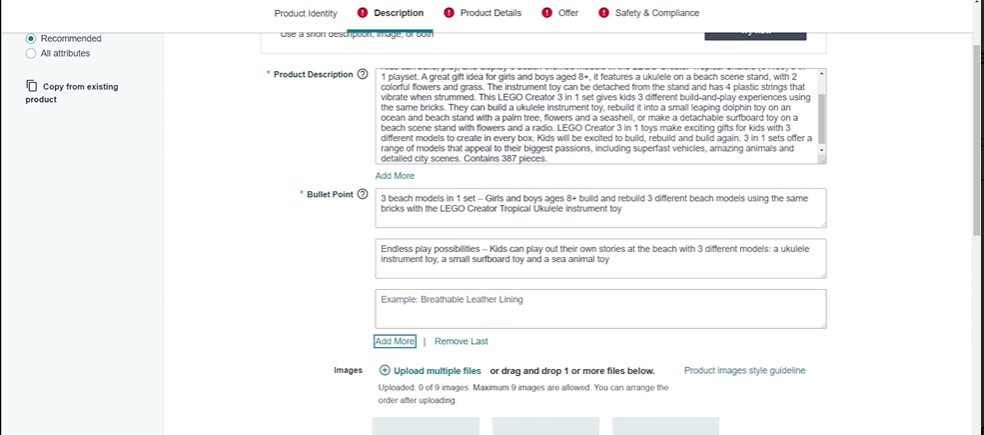Click the plus icon for Upload multiple files
984x435 pixels.
385,370
